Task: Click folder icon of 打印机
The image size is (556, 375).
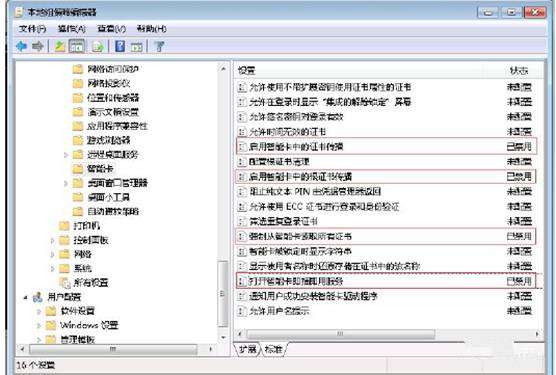Action: (x=64, y=225)
